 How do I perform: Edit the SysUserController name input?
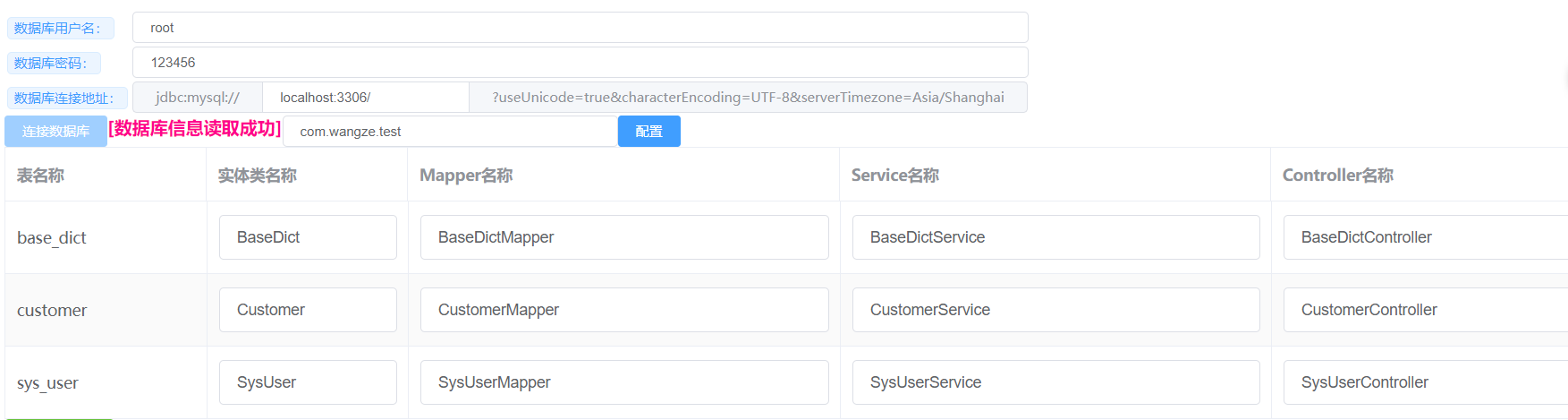pos(1426,382)
